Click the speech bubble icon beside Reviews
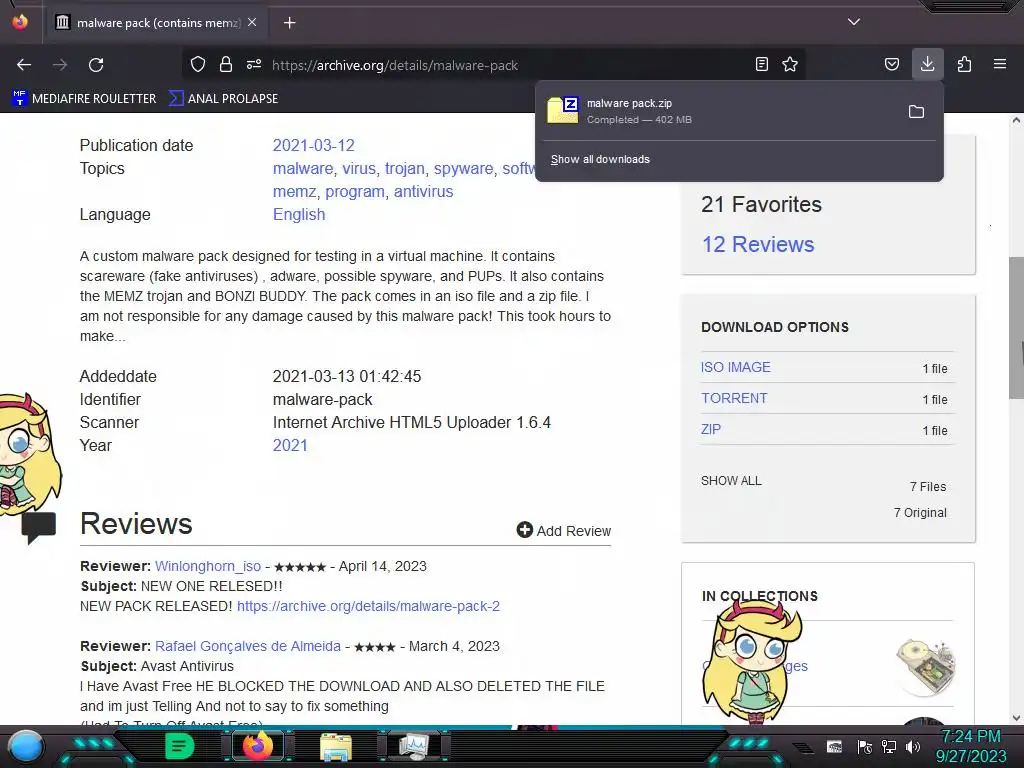 [x=39, y=526]
